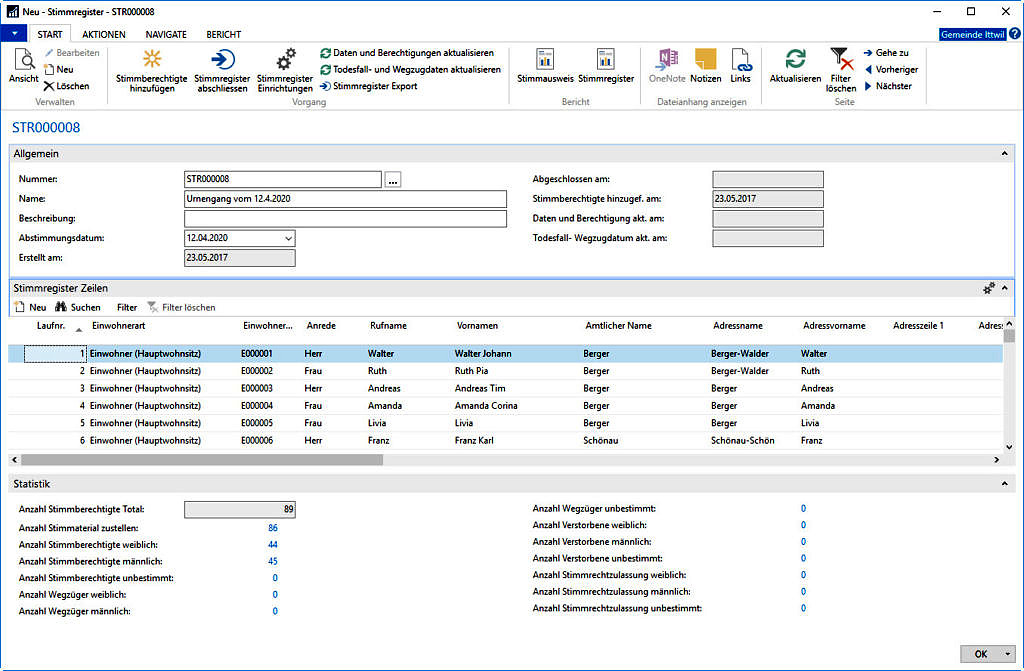
Task: Click the horizontal scrollbar of the lines grid
Action: [x=202, y=460]
